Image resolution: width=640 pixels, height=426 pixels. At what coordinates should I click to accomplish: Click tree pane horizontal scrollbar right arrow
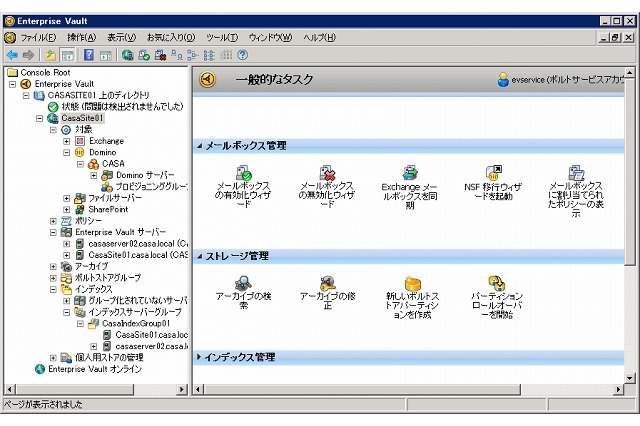click(x=182, y=389)
